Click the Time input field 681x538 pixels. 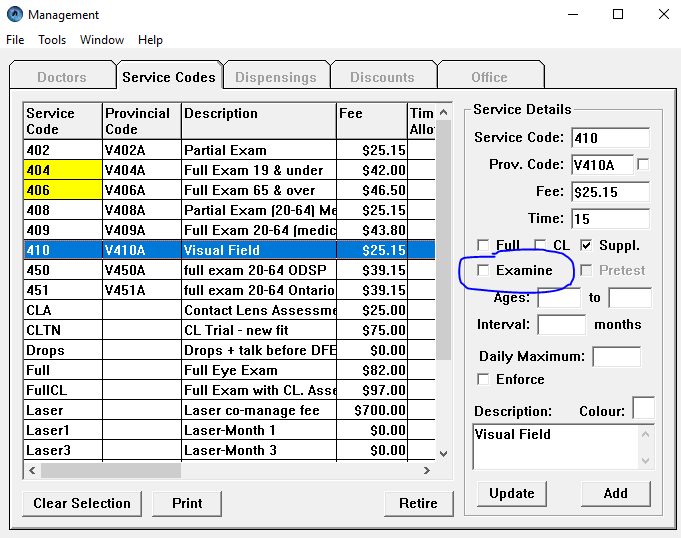(x=610, y=218)
